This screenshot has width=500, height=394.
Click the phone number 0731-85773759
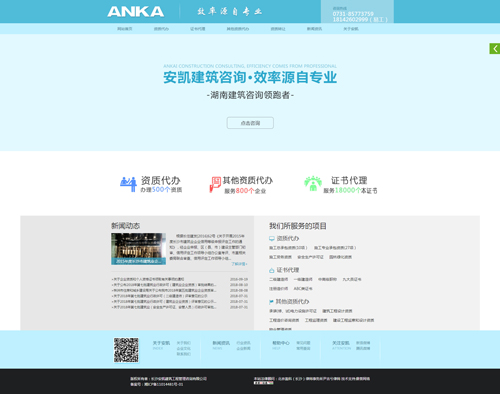[353, 14]
